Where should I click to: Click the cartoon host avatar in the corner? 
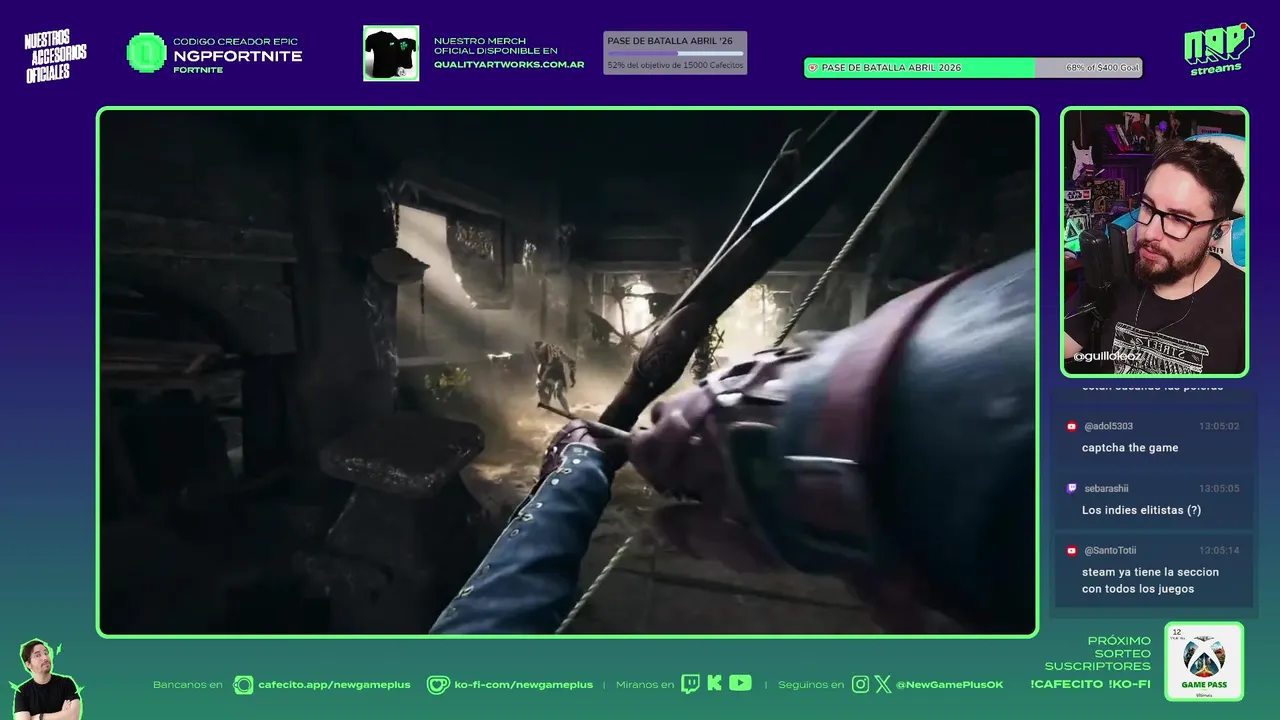[45, 679]
